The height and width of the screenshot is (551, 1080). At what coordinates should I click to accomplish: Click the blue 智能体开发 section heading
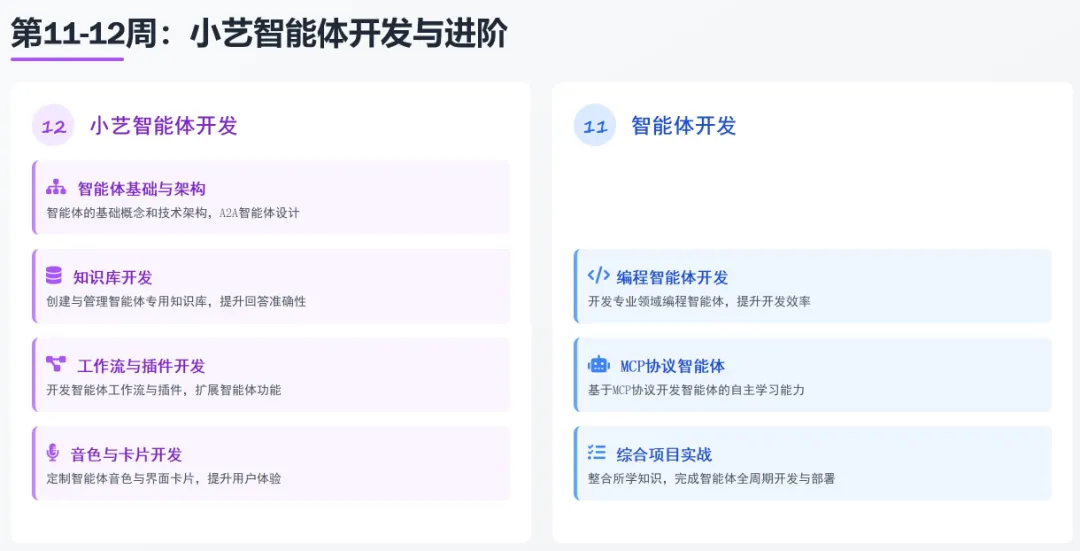(x=684, y=125)
